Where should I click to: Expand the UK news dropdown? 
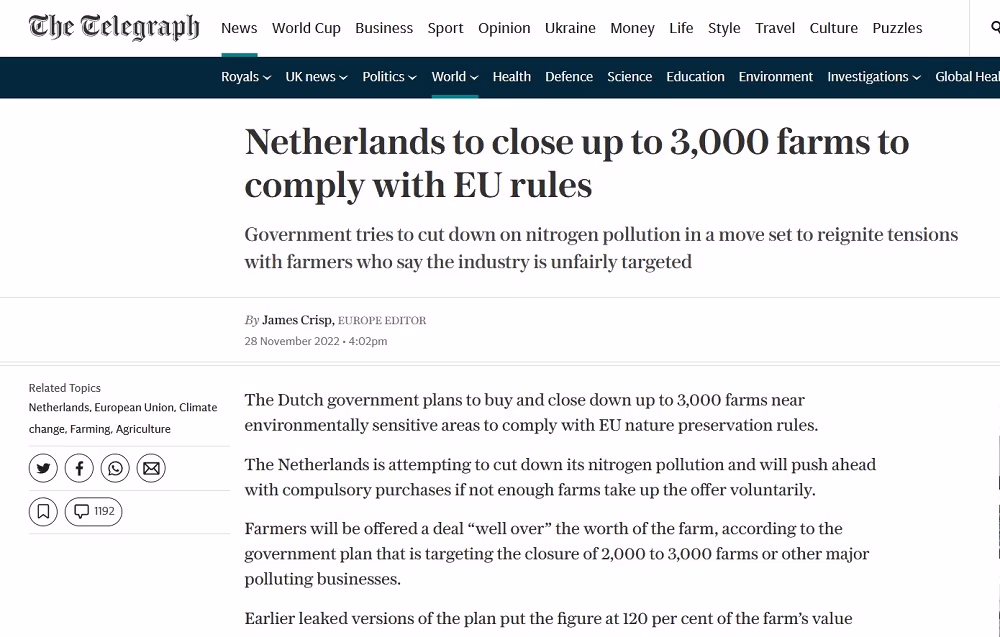pyautogui.click(x=316, y=77)
